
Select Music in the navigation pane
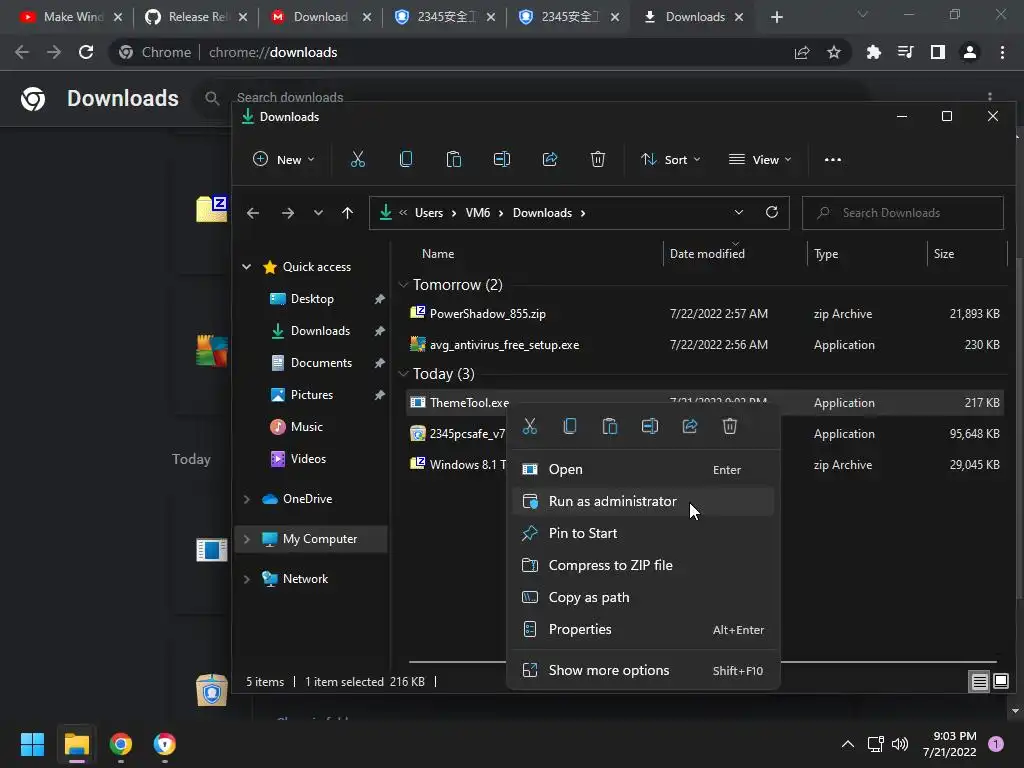[306, 426]
